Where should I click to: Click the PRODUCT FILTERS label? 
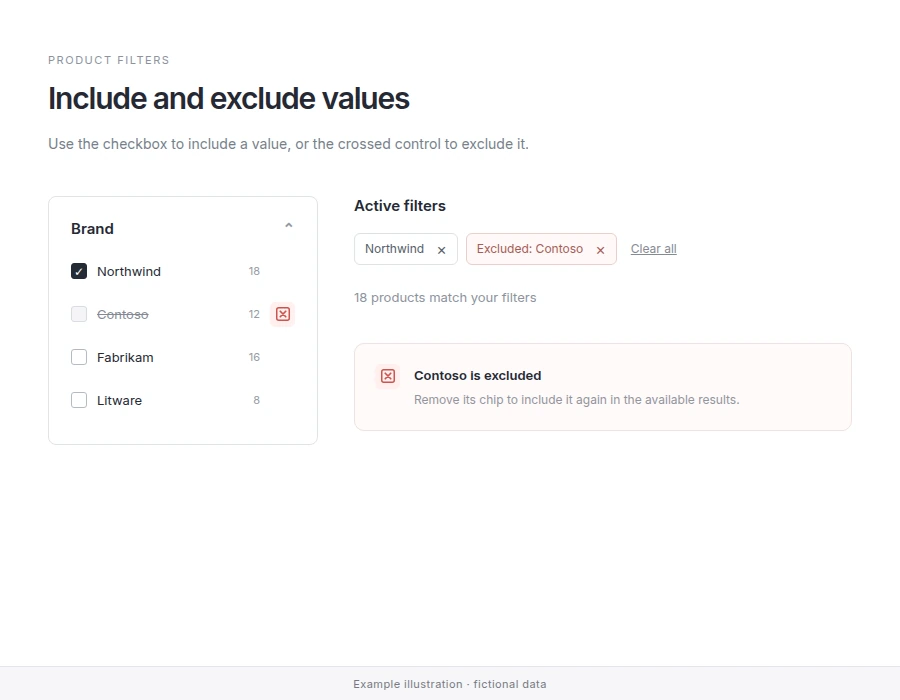pos(109,60)
